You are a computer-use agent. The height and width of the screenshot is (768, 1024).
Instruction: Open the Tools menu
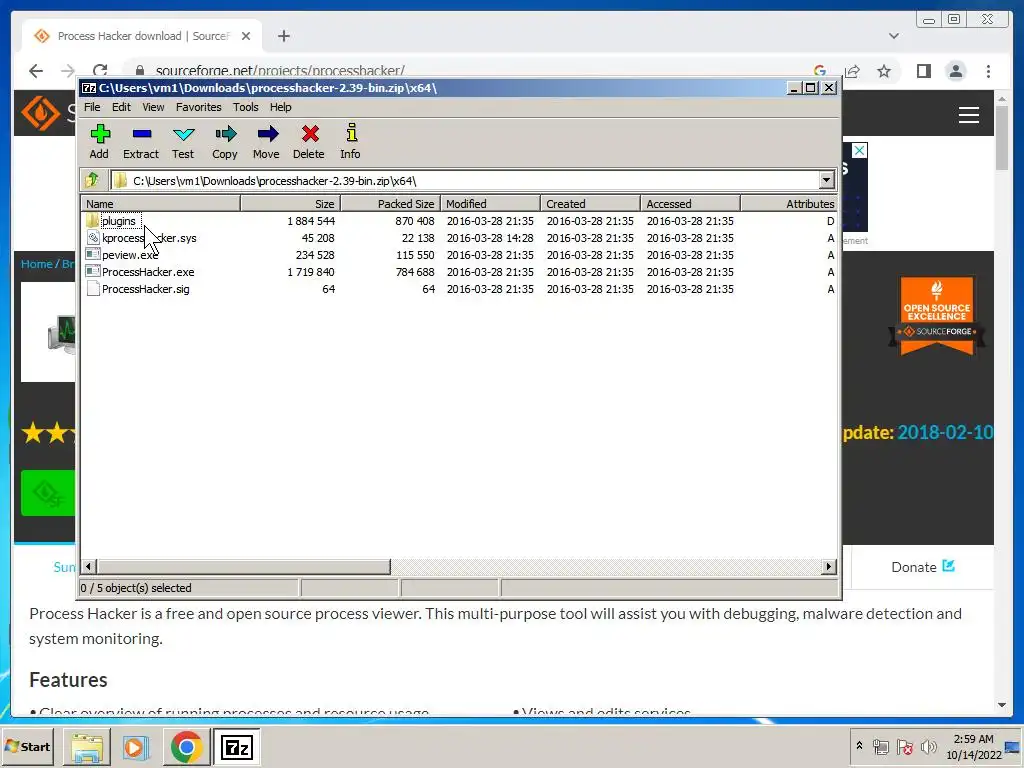(x=246, y=107)
